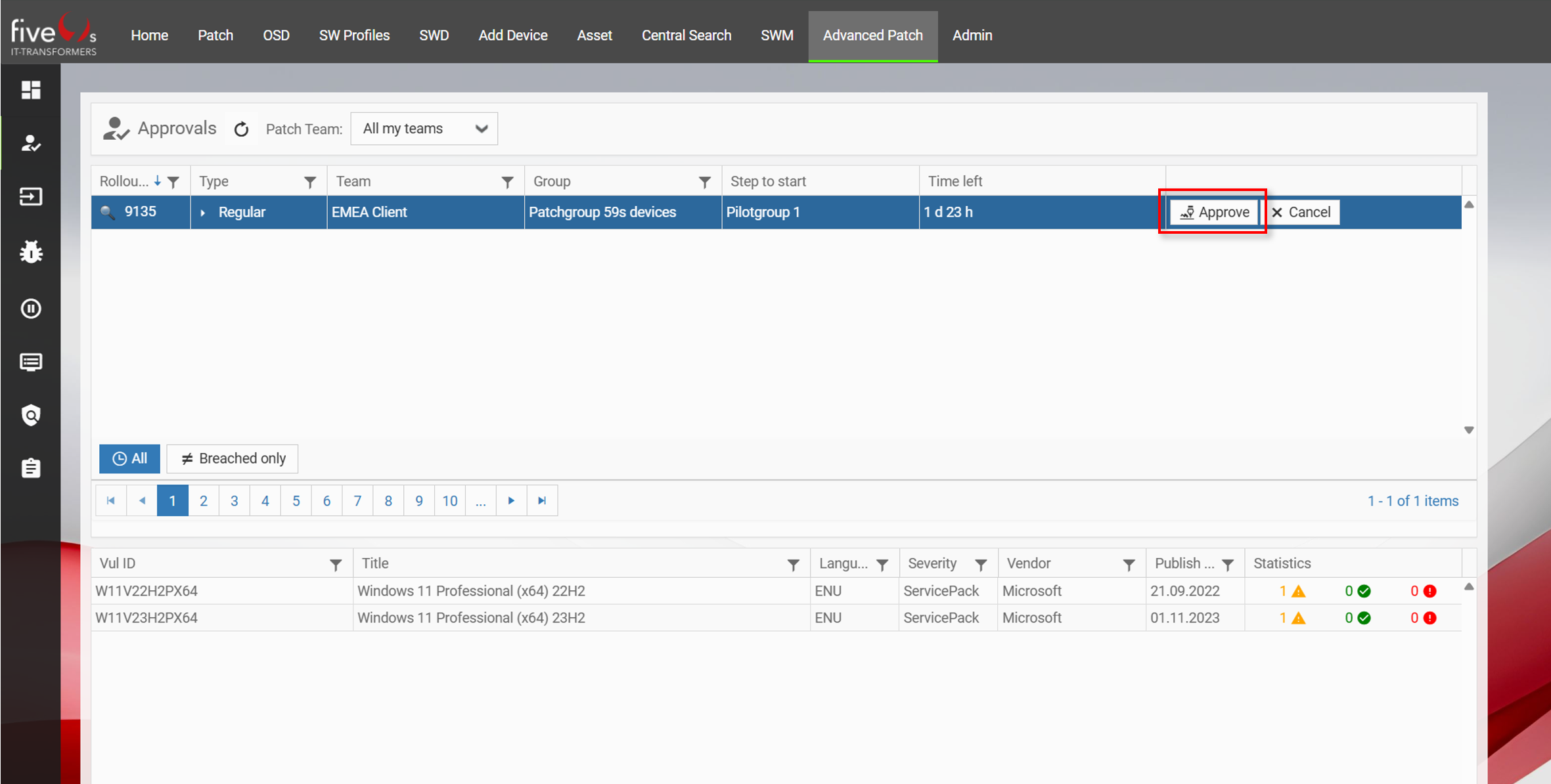Open the shield search sidebar icon
1551x784 pixels.
pyautogui.click(x=31, y=415)
